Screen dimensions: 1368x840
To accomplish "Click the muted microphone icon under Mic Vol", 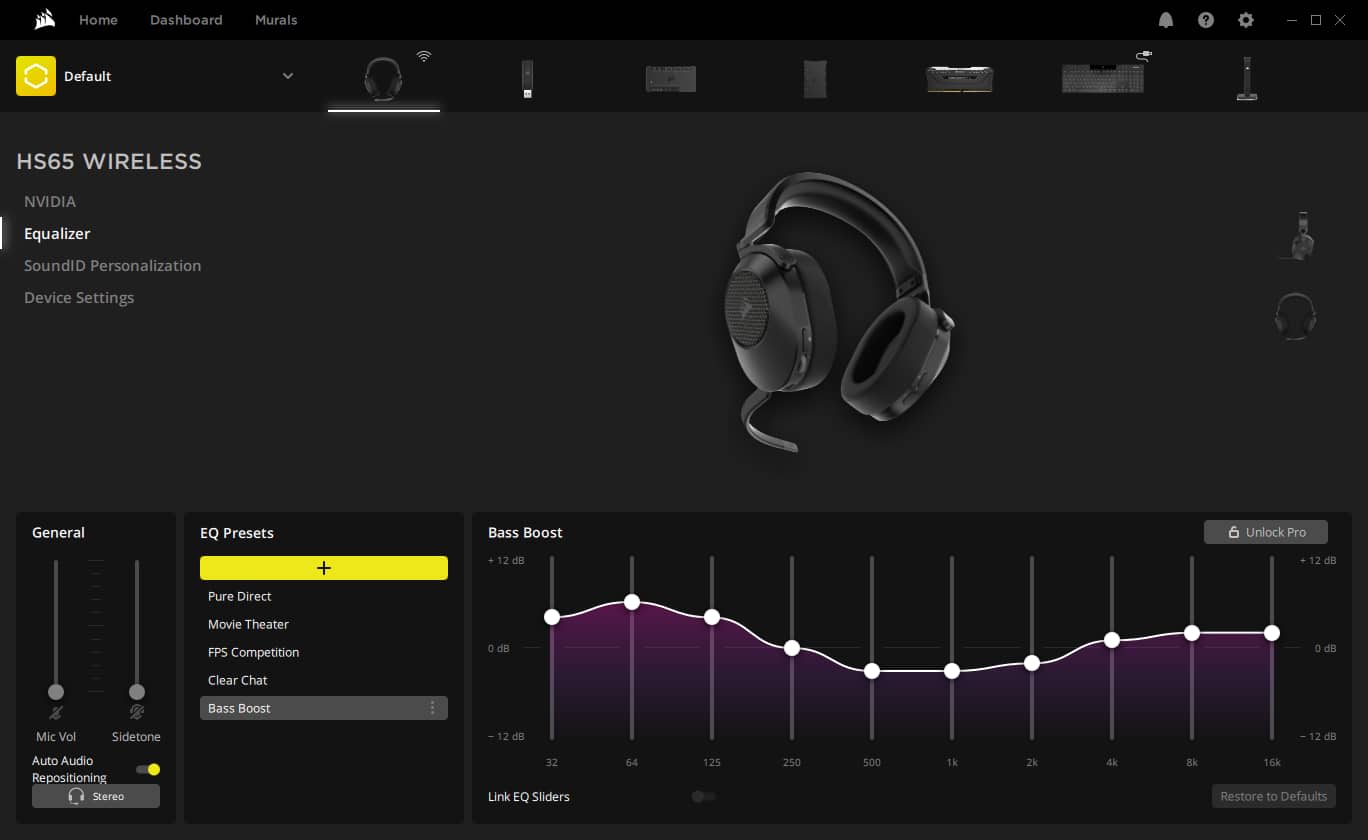I will [x=56, y=713].
